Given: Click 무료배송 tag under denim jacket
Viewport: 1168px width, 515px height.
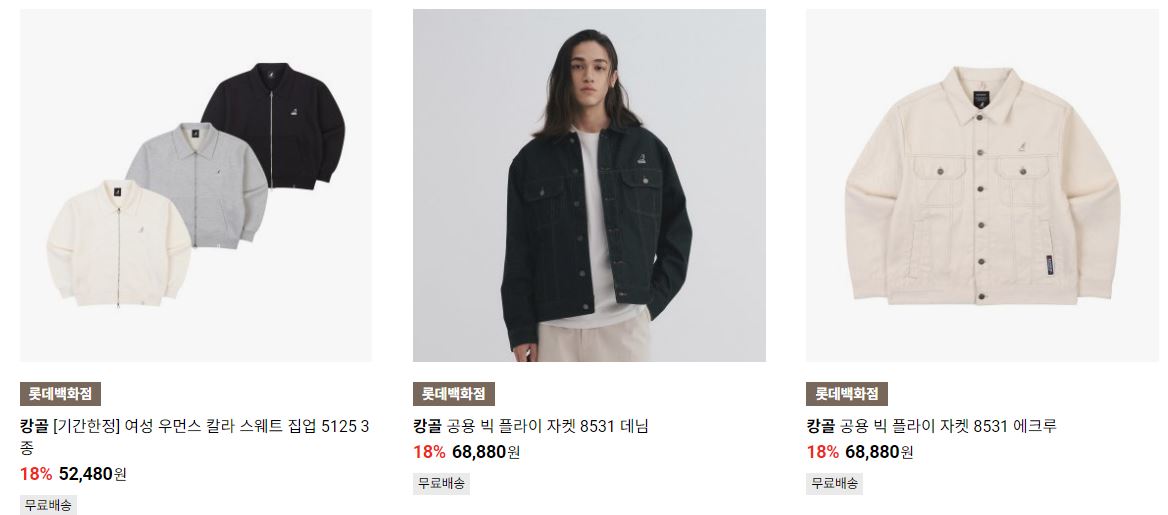Looking at the screenshot, I should click(442, 484).
